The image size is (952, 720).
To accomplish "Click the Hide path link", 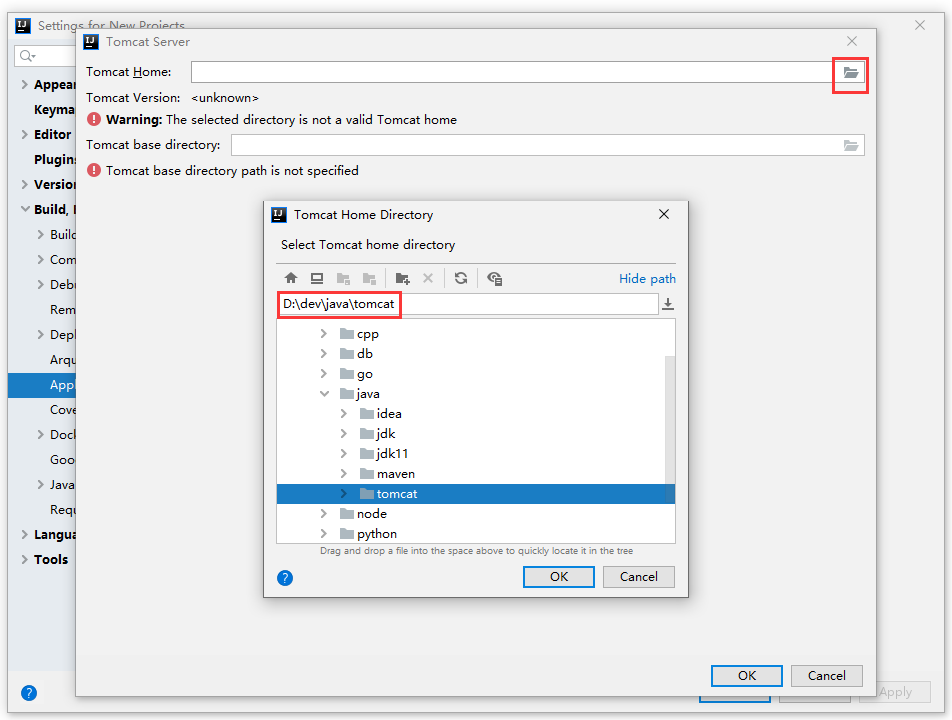I will click(x=647, y=279).
